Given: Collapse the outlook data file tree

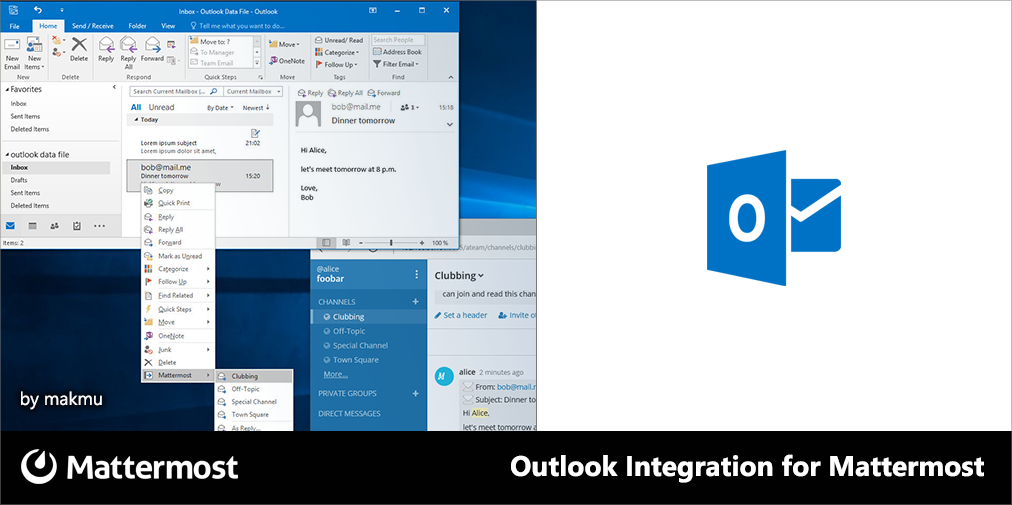Looking at the screenshot, I should (7, 155).
